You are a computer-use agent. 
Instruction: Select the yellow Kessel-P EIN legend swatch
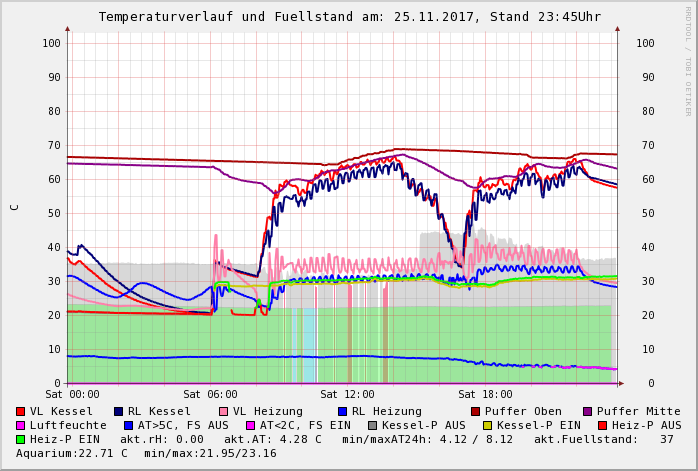pos(489,426)
